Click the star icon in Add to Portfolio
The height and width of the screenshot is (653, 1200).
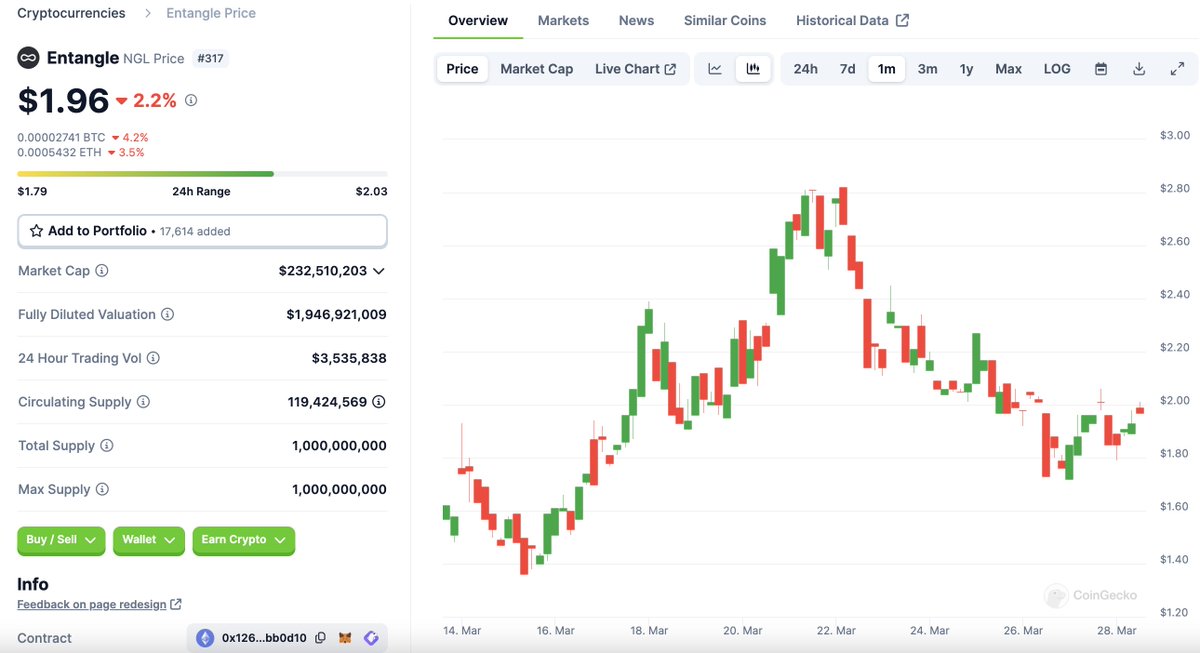[x=37, y=231]
